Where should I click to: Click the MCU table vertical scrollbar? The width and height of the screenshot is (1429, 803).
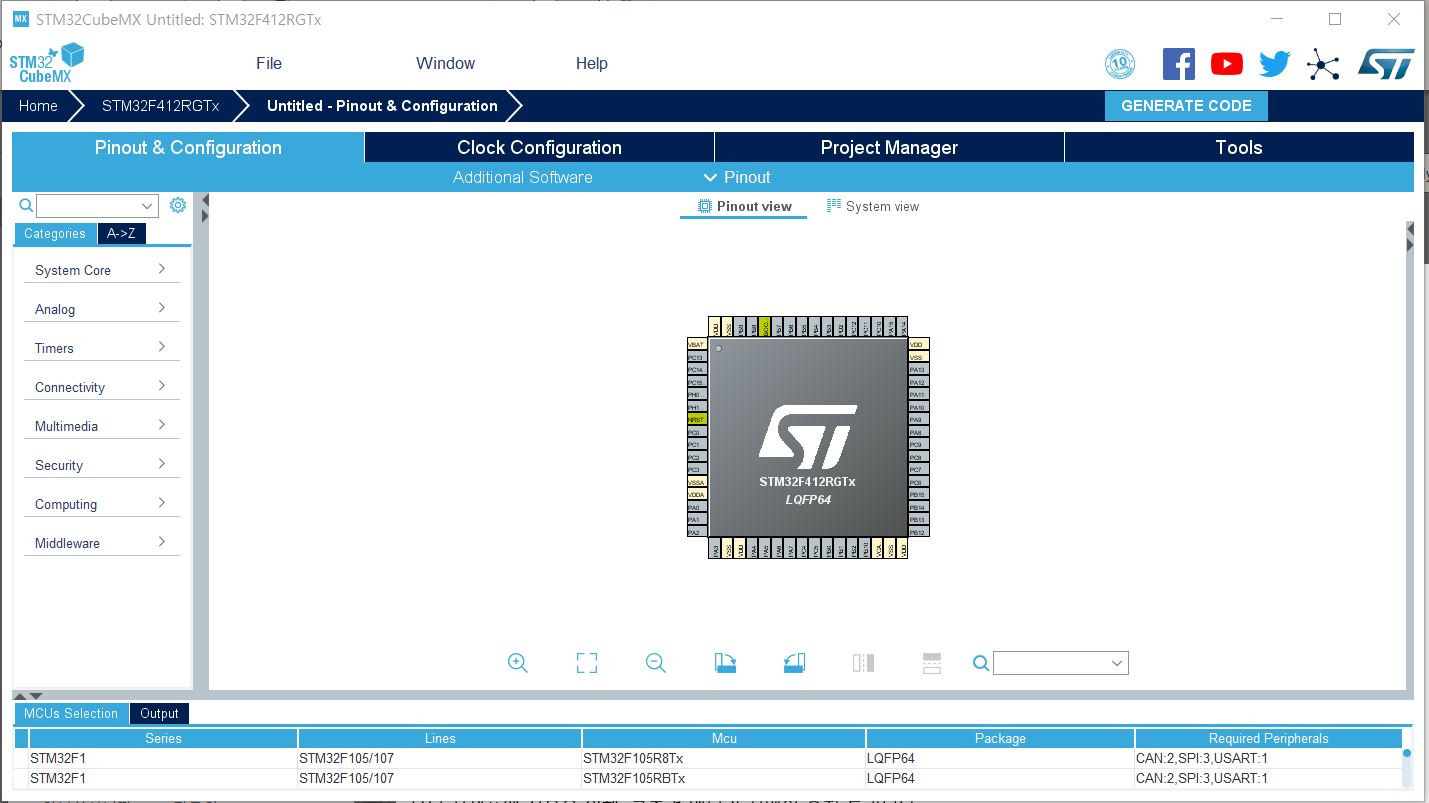[x=1407, y=767]
